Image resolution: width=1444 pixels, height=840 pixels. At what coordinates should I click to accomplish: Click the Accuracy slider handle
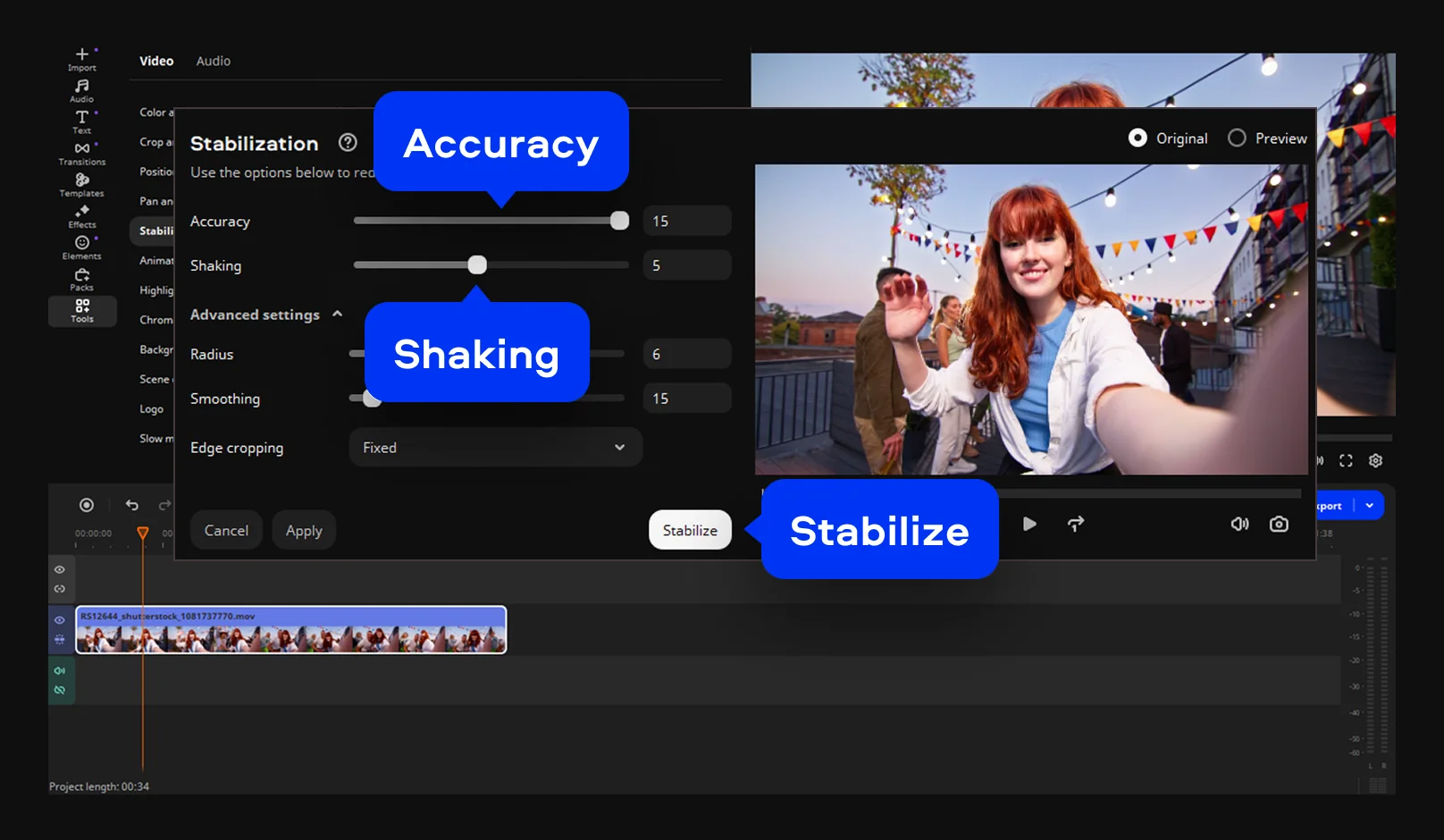coord(619,221)
